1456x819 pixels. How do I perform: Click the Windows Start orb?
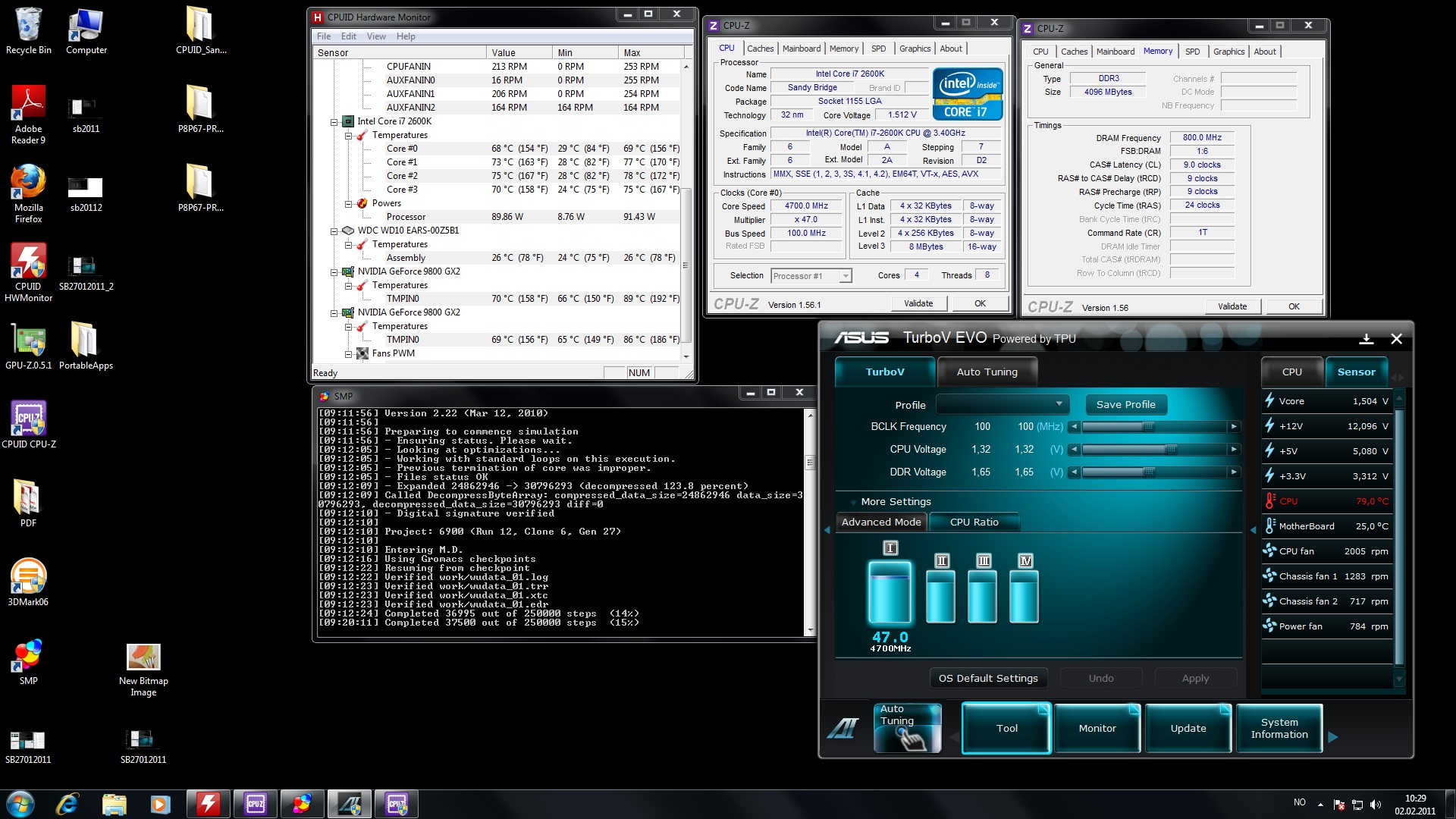pyautogui.click(x=20, y=804)
